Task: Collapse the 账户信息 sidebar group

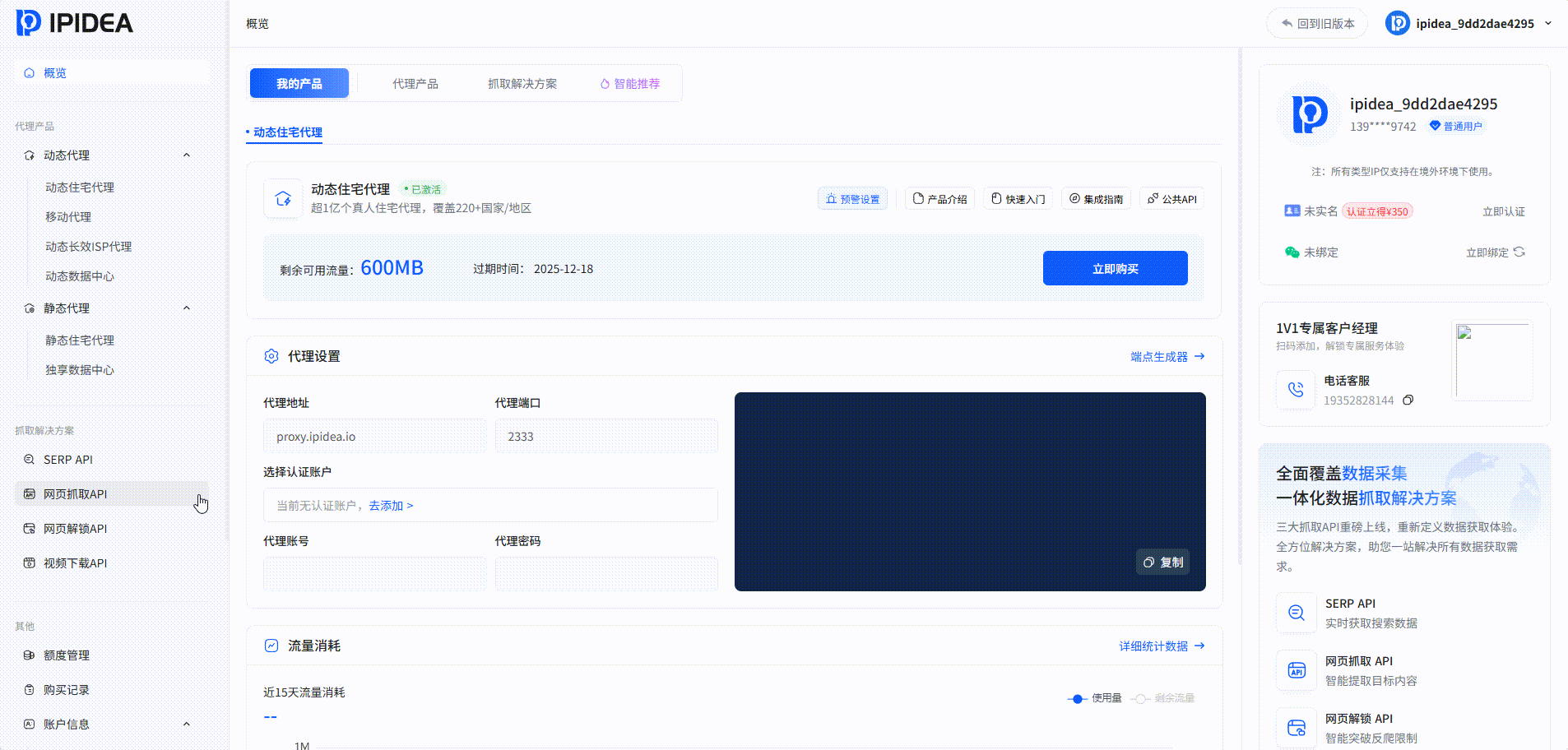Action: tap(187, 725)
